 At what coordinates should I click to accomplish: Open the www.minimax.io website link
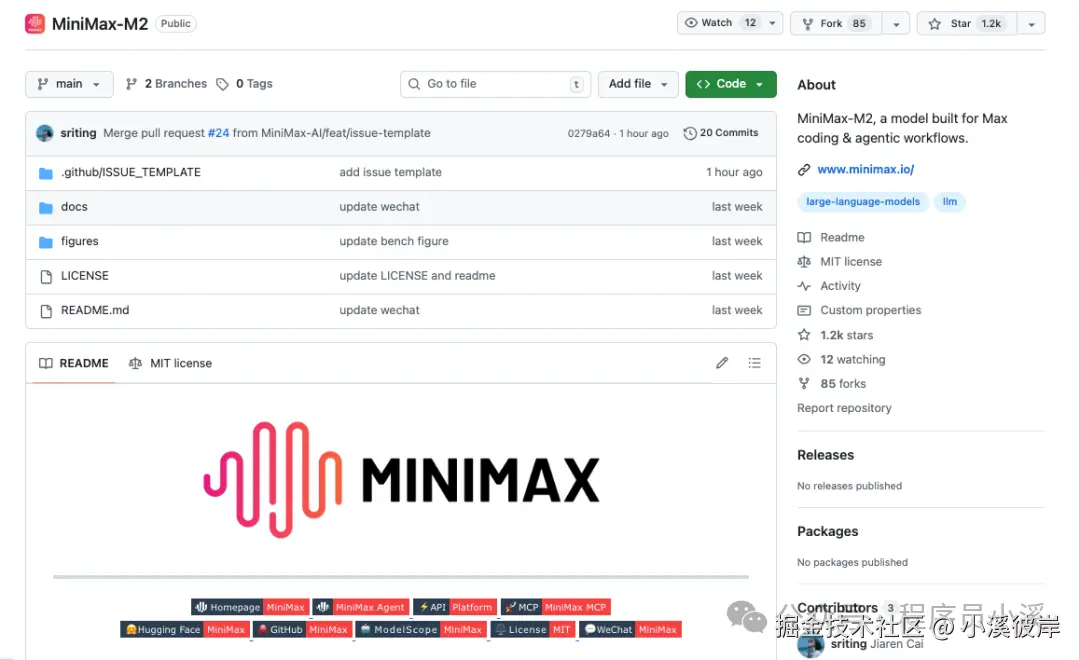click(866, 169)
